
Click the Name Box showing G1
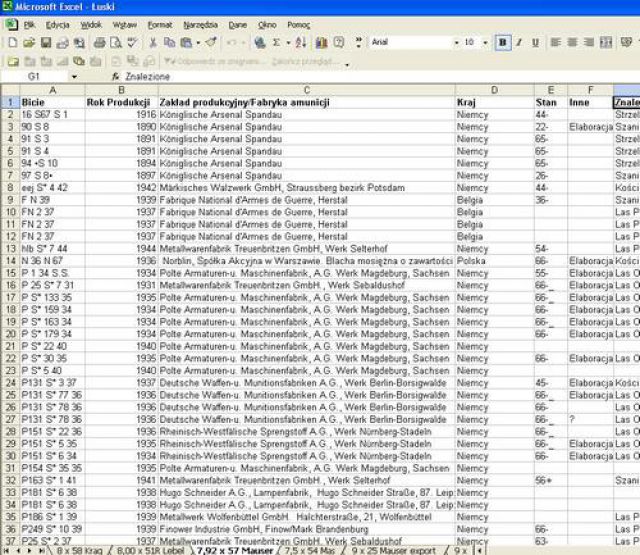[34, 76]
